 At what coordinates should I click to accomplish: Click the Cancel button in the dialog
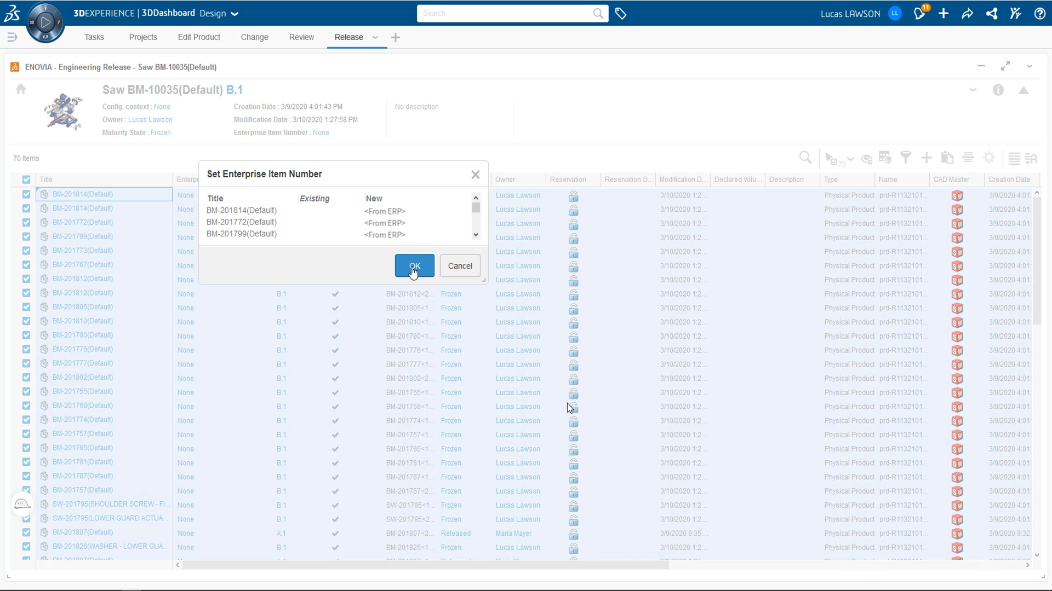(460, 266)
